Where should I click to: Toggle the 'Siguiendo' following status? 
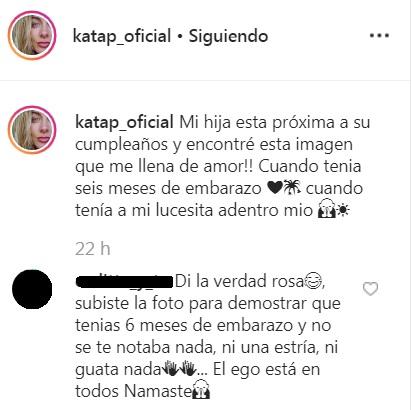[228, 36]
